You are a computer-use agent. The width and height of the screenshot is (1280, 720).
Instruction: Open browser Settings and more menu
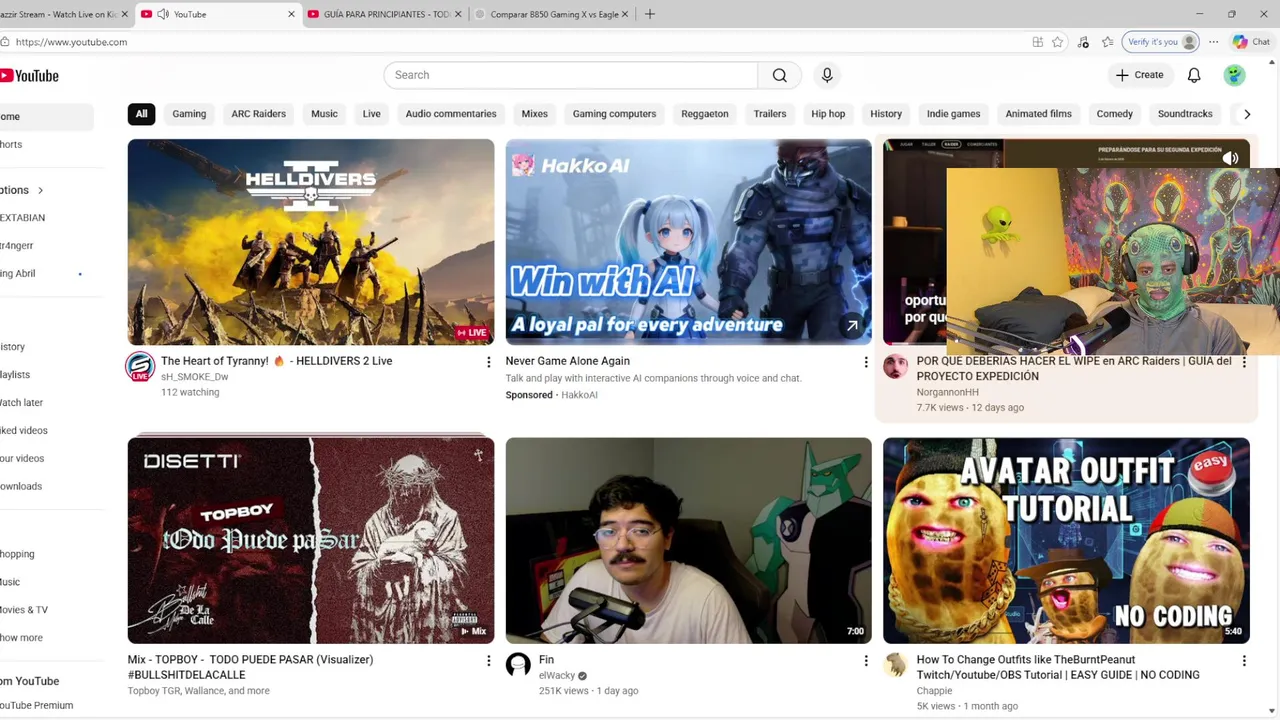click(1213, 42)
